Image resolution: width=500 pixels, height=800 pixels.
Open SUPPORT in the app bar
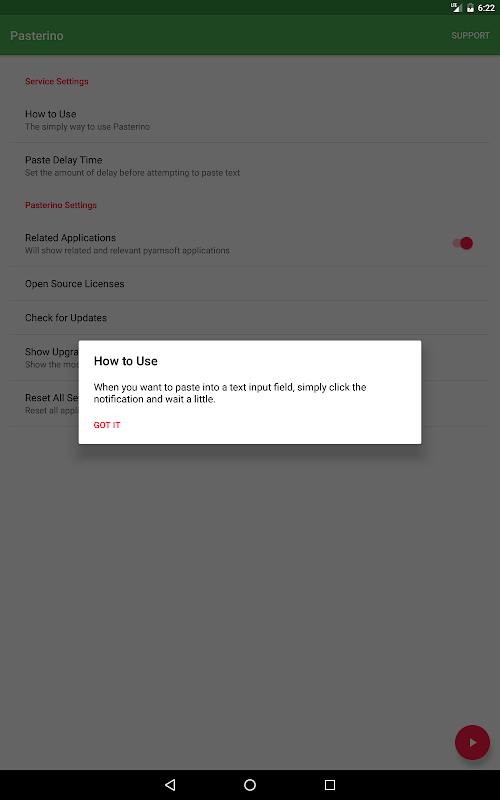click(x=470, y=36)
